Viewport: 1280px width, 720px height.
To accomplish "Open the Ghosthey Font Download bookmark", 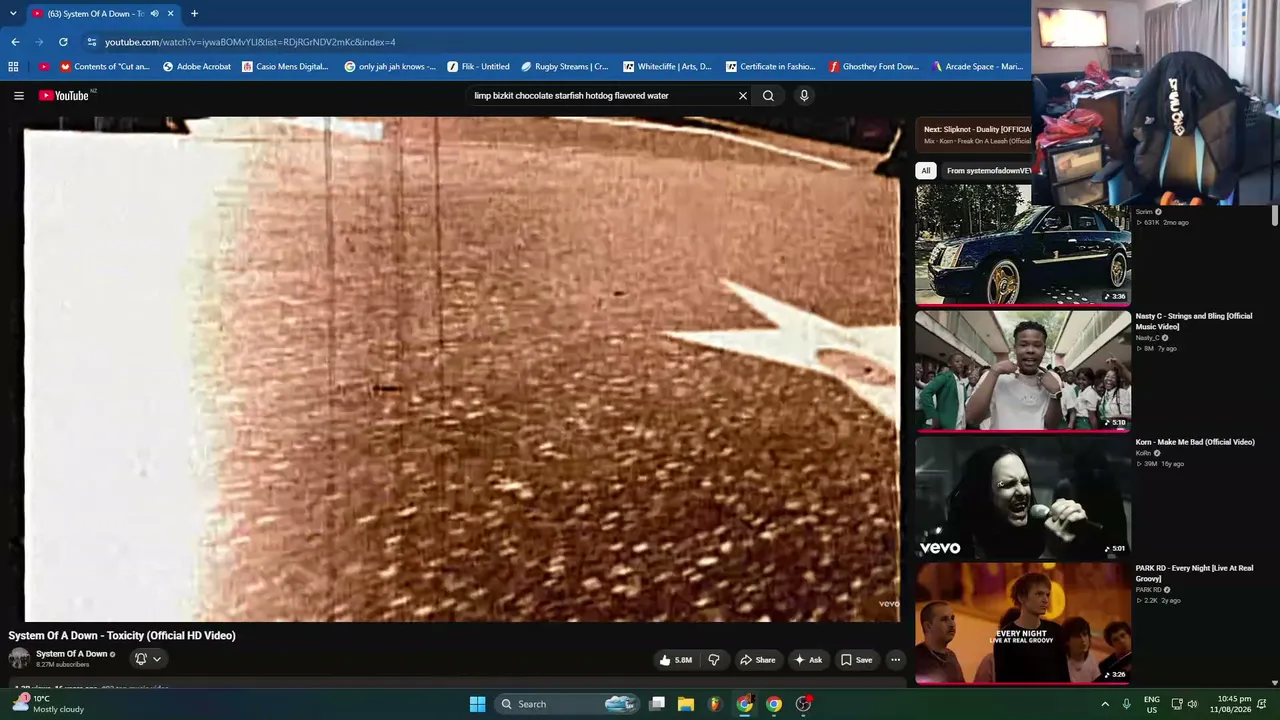I will pos(874,67).
